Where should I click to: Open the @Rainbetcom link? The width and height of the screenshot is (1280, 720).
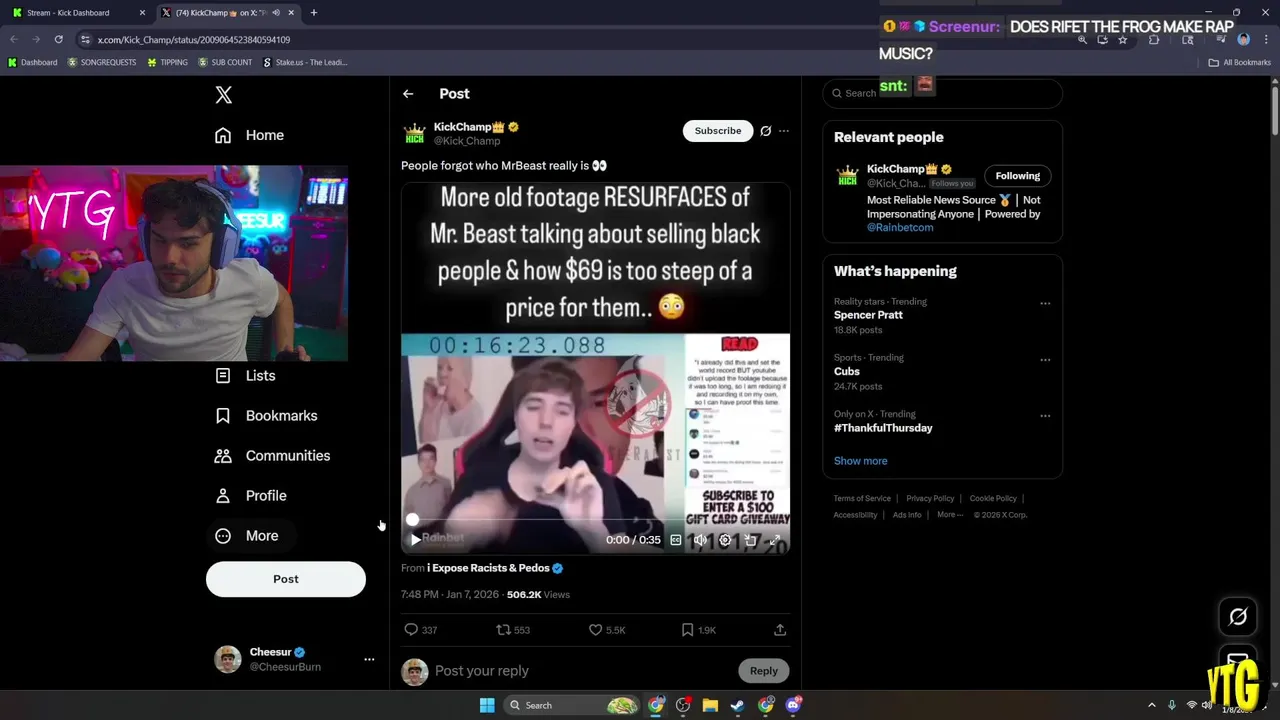[900, 228]
